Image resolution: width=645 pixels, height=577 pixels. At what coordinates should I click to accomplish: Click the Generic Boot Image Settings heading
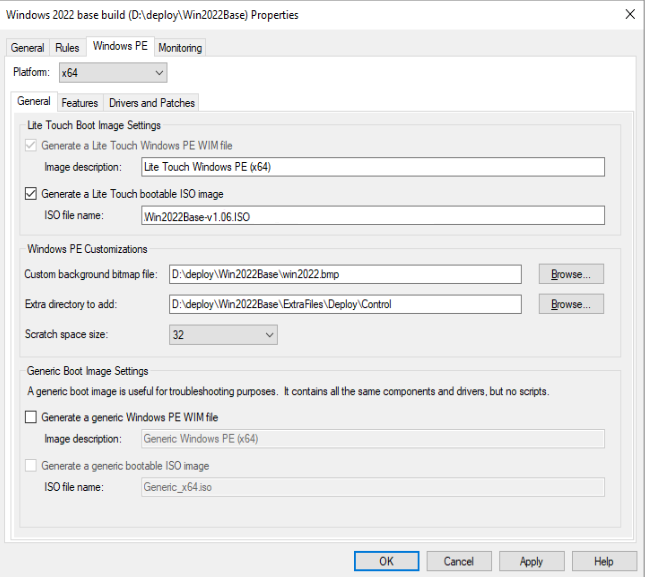87,371
